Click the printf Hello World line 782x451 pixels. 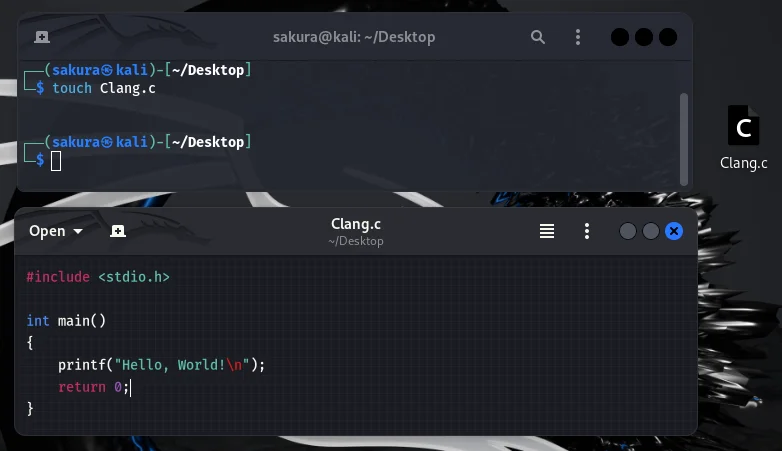point(161,365)
